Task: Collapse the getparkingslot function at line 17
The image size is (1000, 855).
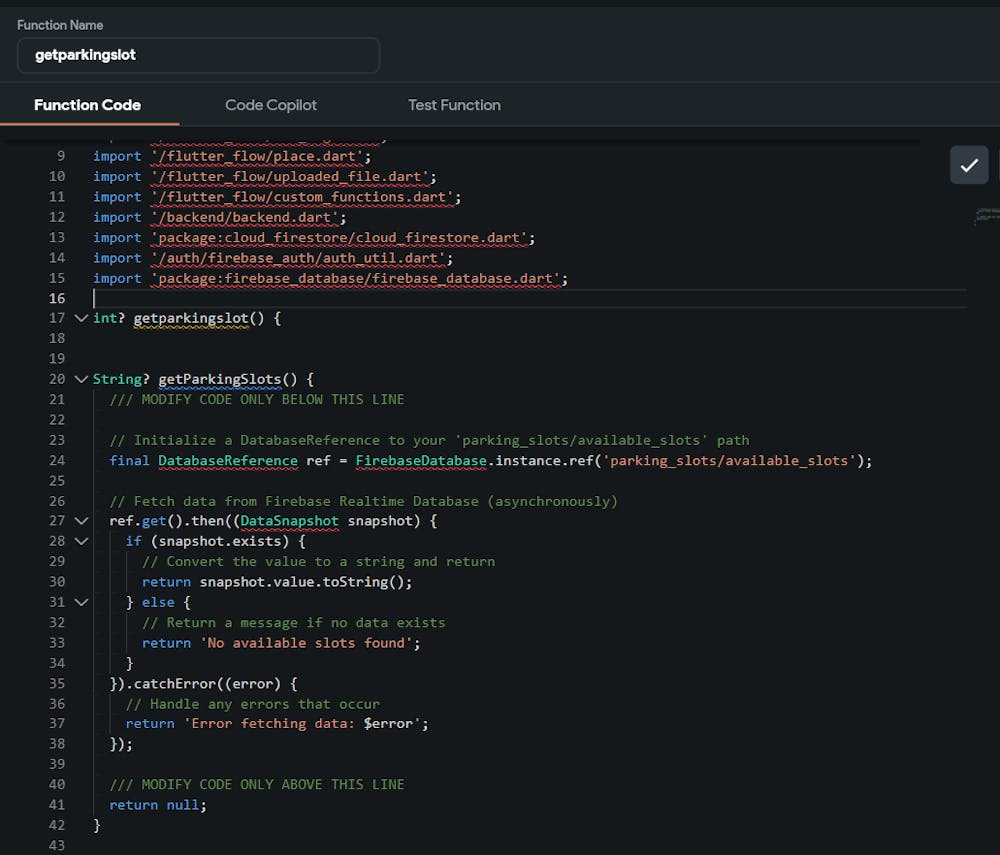Action: coord(81,318)
